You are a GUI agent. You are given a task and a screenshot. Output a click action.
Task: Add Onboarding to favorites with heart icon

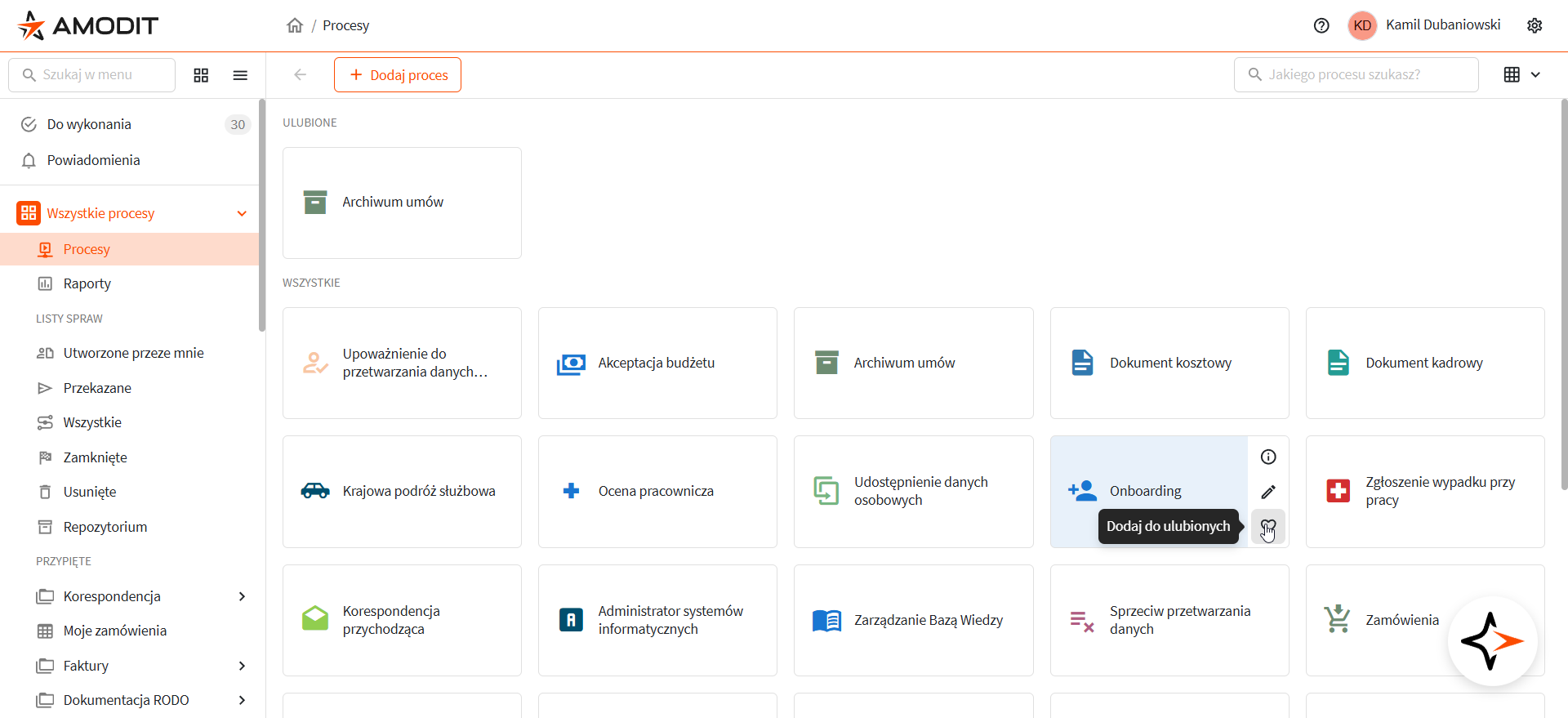pos(1267,527)
